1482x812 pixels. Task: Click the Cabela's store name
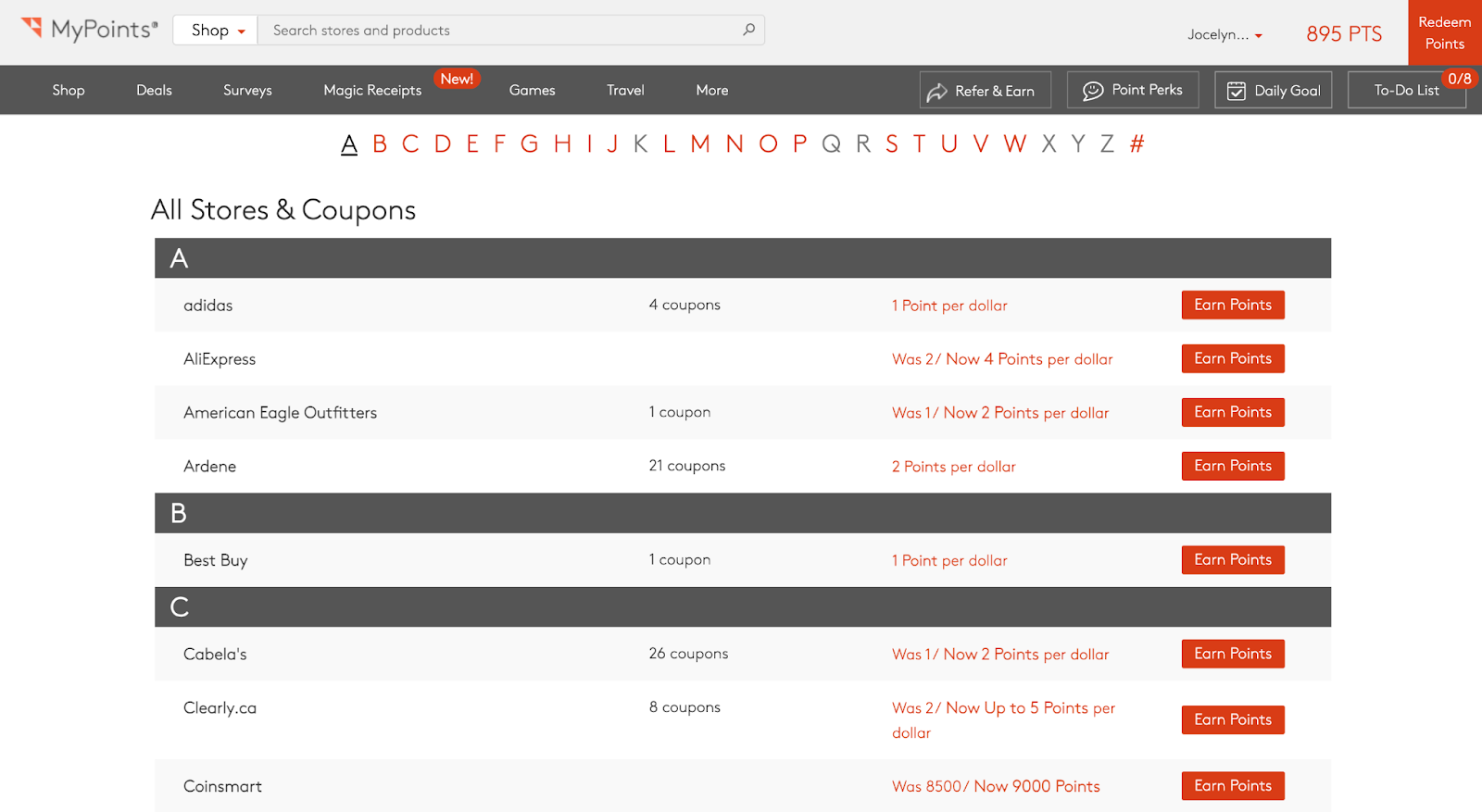point(215,655)
